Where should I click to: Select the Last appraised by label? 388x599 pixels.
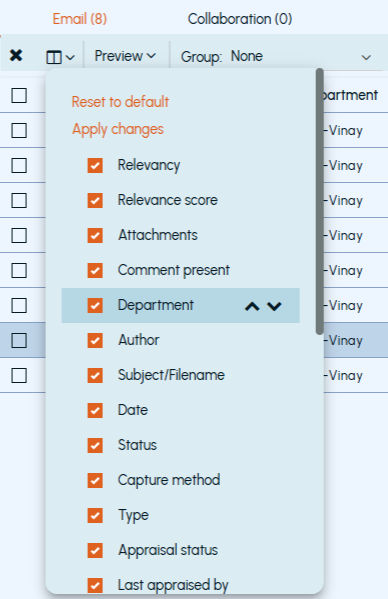173,585
